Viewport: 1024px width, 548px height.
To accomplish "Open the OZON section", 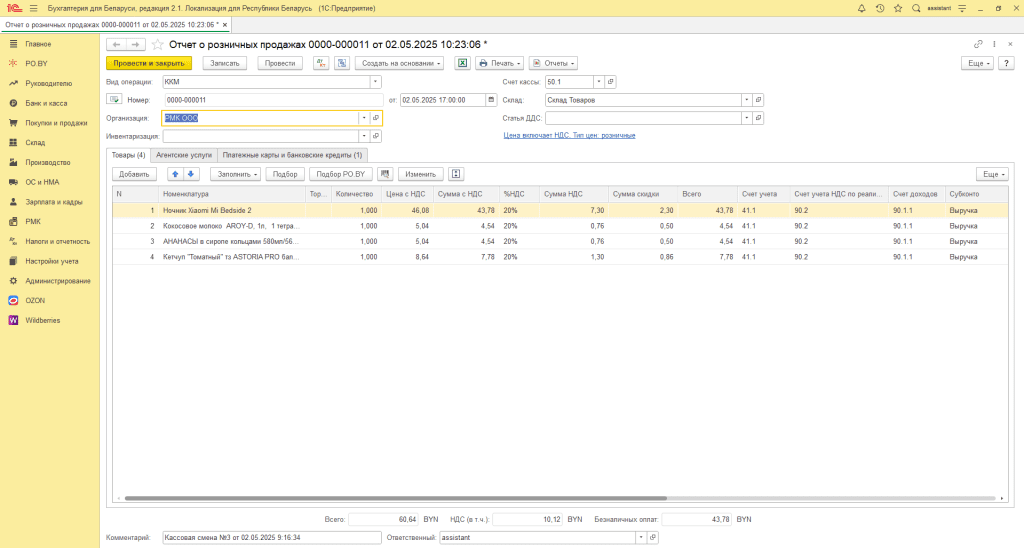I will click(35, 300).
